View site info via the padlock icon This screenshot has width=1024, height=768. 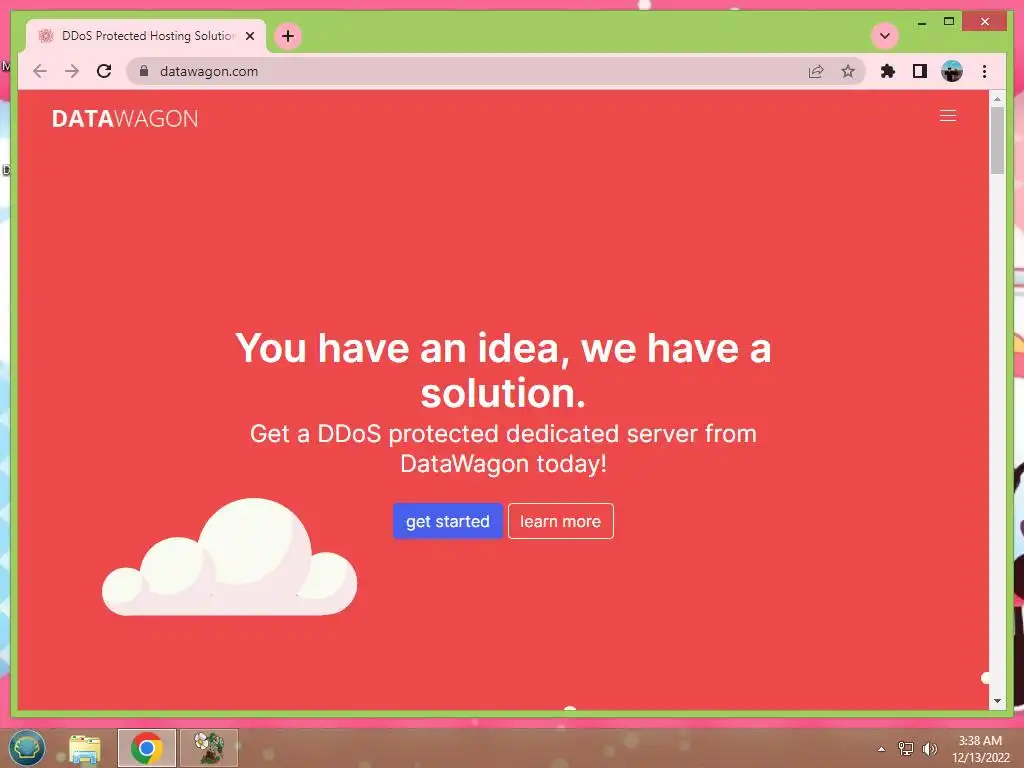[144, 71]
